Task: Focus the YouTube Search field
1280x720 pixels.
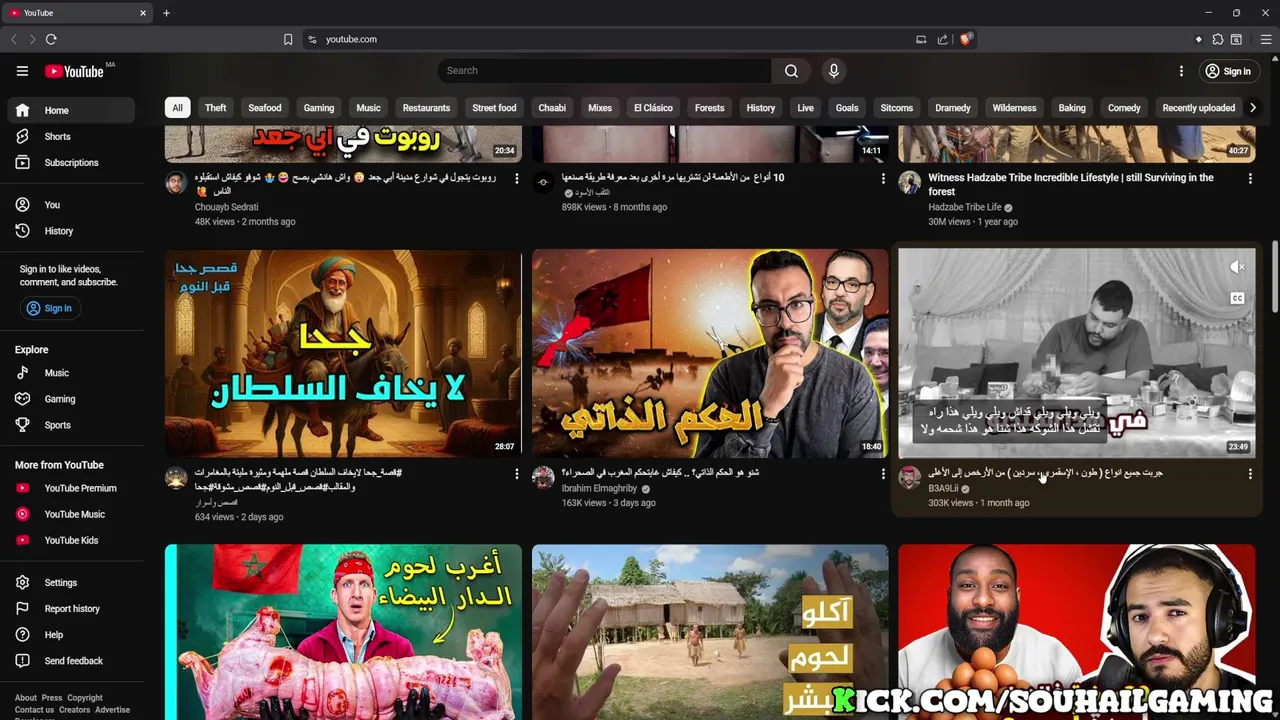Action: coord(604,71)
